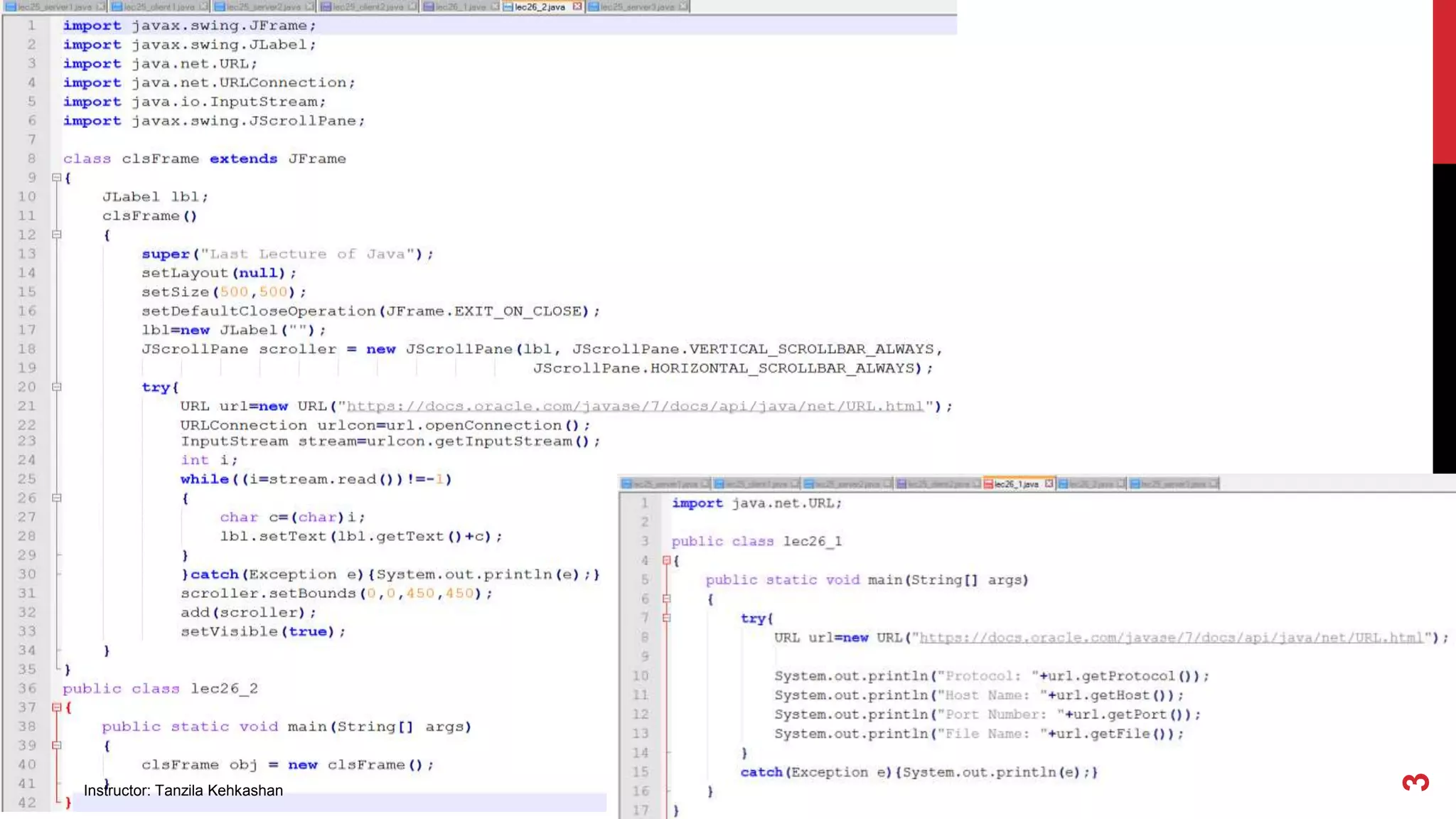Collapse the lec26_1 class red fold marker
Viewport: 1456px width, 819px height.
(666, 560)
